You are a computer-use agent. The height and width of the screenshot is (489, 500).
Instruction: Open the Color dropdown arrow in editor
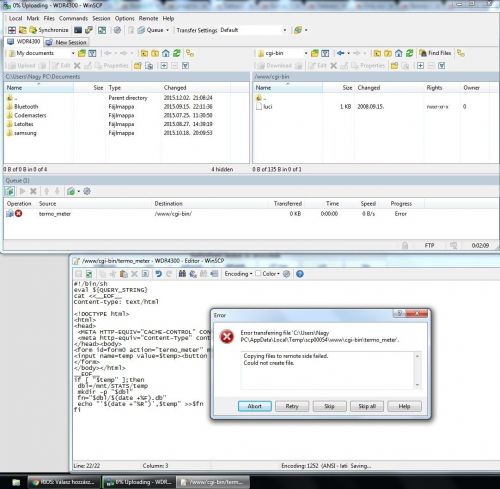[x=278, y=274]
